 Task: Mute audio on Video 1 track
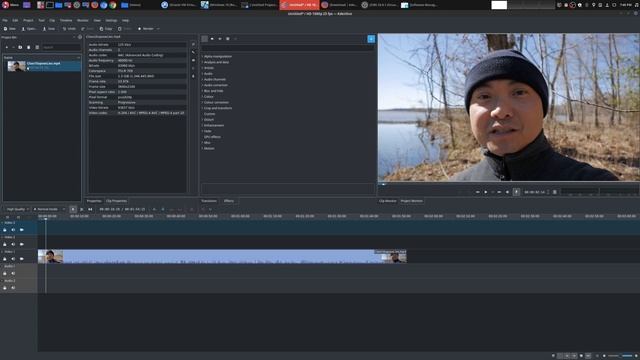[13, 259]
